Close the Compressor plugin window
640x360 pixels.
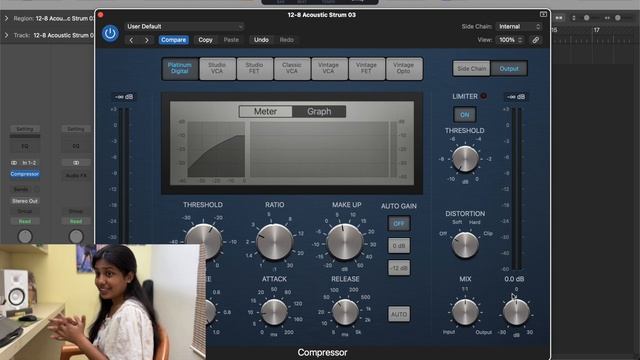point(100,15)
